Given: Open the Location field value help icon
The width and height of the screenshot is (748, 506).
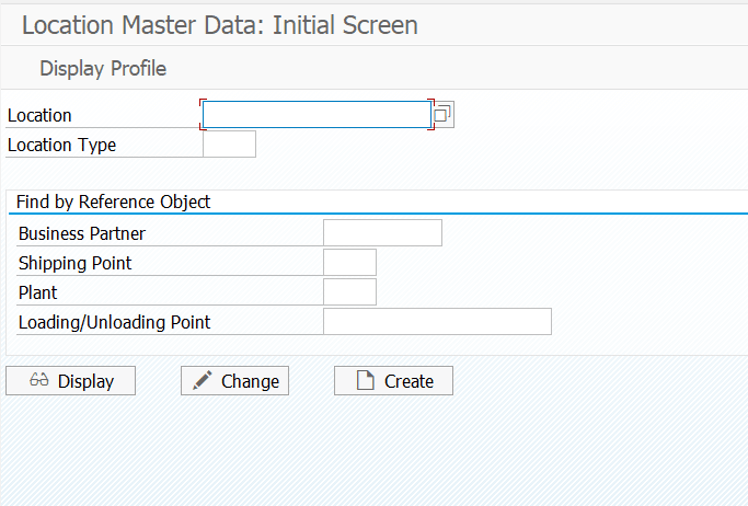Looking at the screenshot, I should click(443, 114).
